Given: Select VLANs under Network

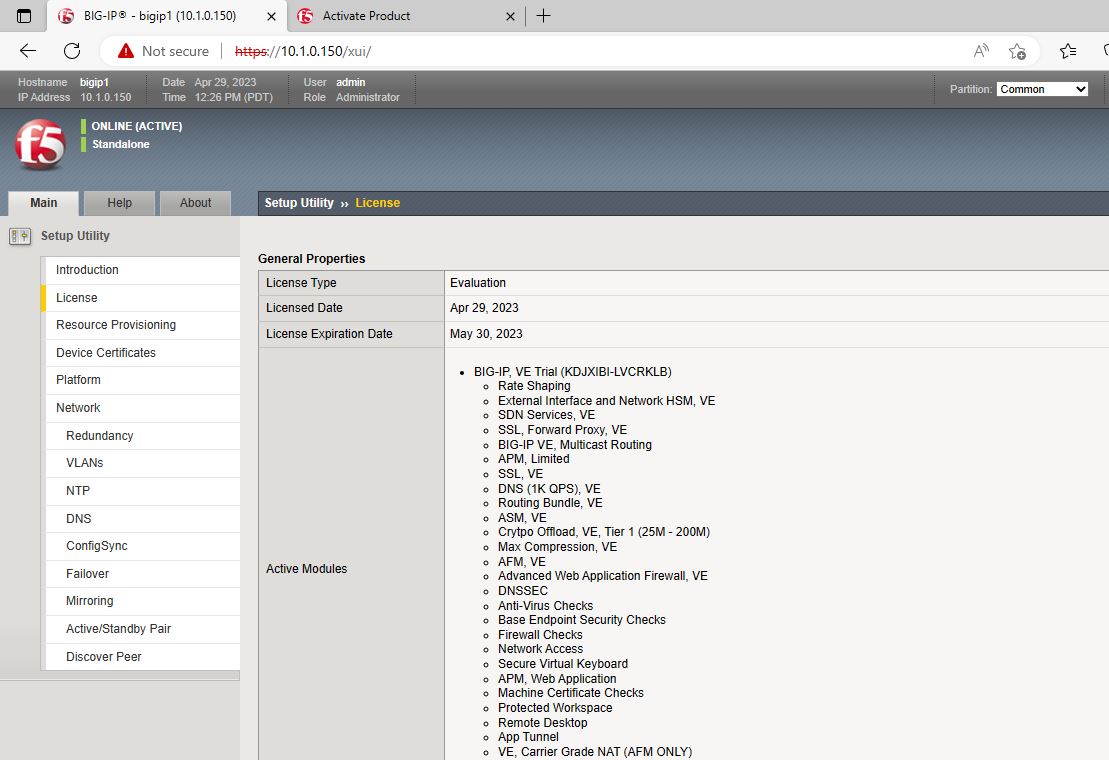Looking at the screenshot, I should (x=85, y=463).
